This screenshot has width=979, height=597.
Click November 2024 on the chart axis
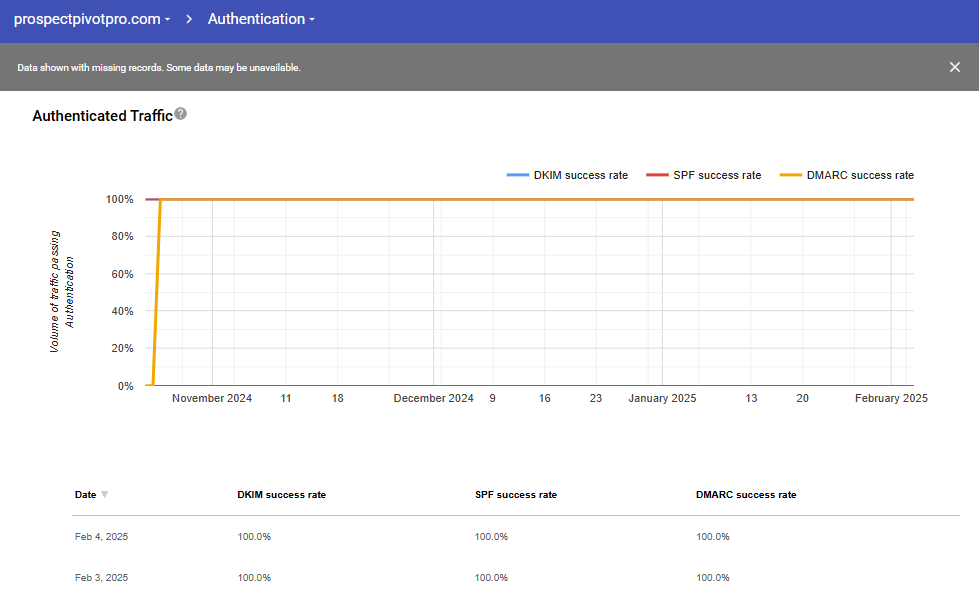click(x=212, y=398)
